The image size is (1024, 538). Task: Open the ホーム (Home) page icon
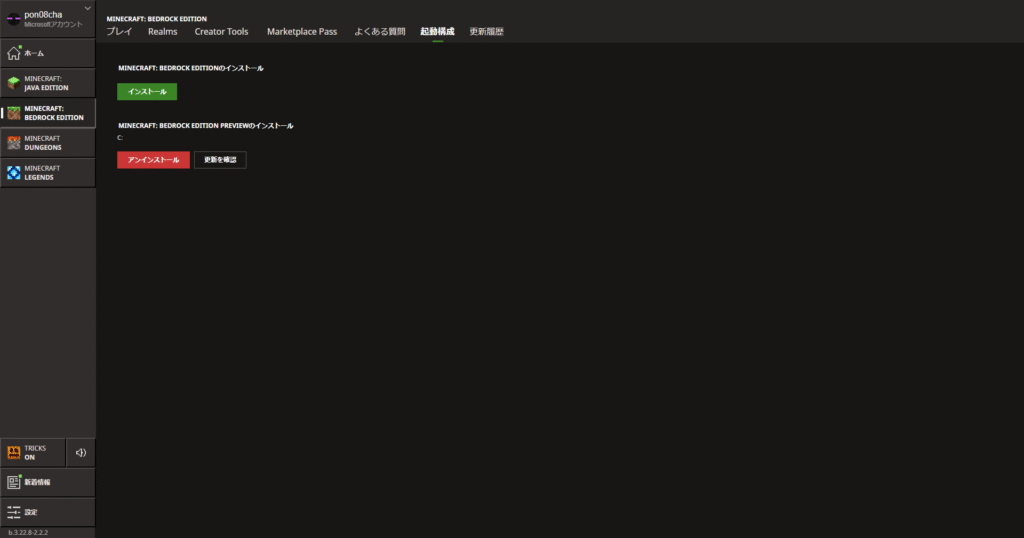pyautogui.click(x=14, y=53)
